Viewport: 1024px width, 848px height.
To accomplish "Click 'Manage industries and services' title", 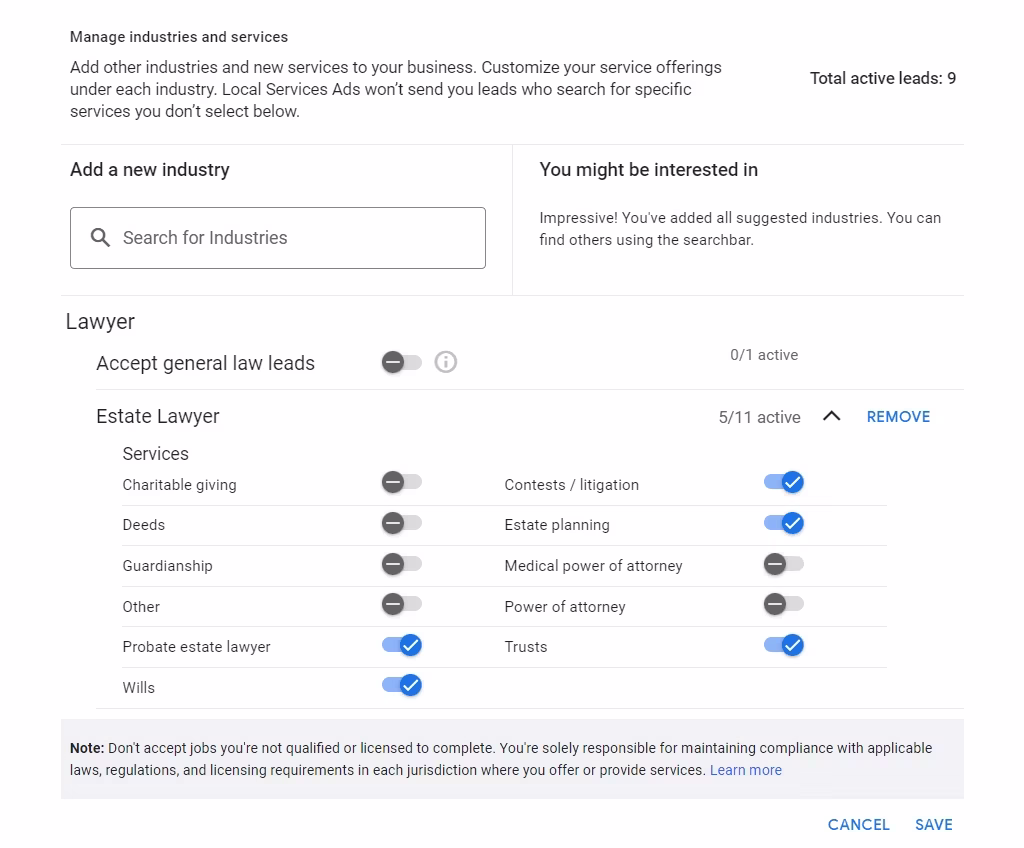I will (179, 37).
